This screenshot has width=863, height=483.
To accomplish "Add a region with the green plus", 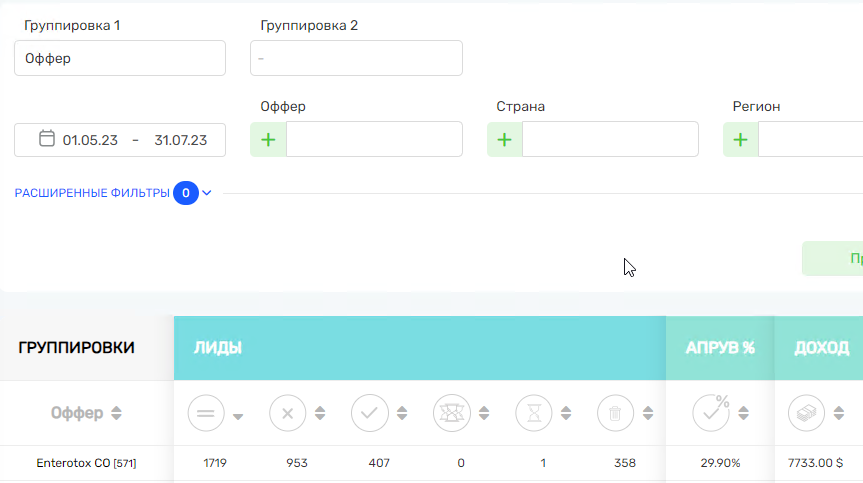I will (x=740, y=140).
